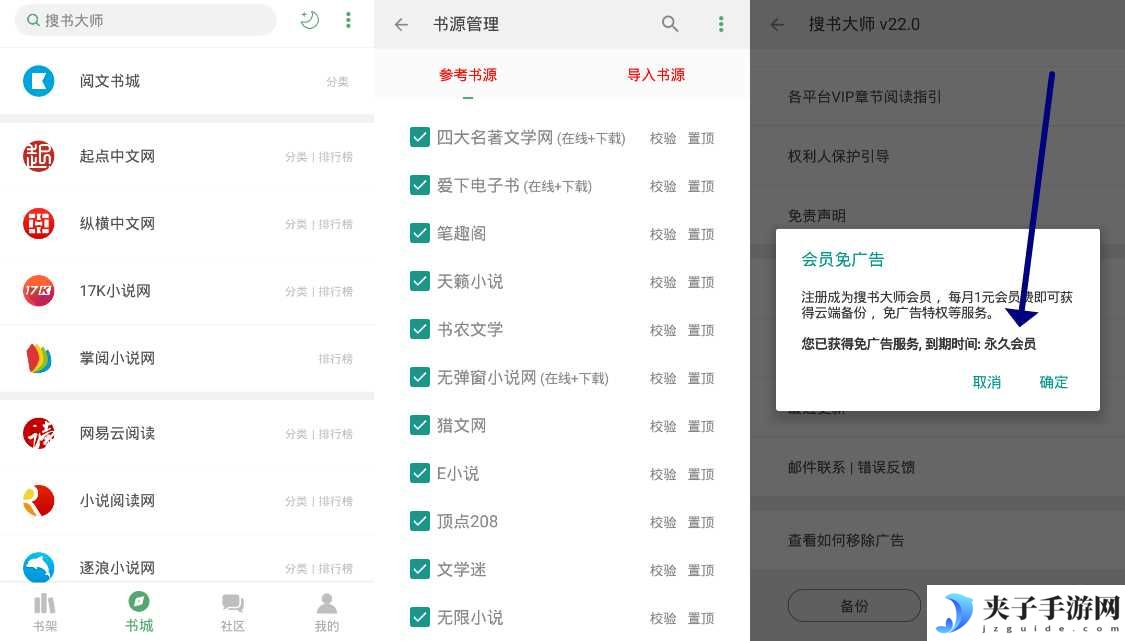Uncheck 顶点208 source checkbox
This screenshot has height=641, width=1125.
click(x=420, y=522)
